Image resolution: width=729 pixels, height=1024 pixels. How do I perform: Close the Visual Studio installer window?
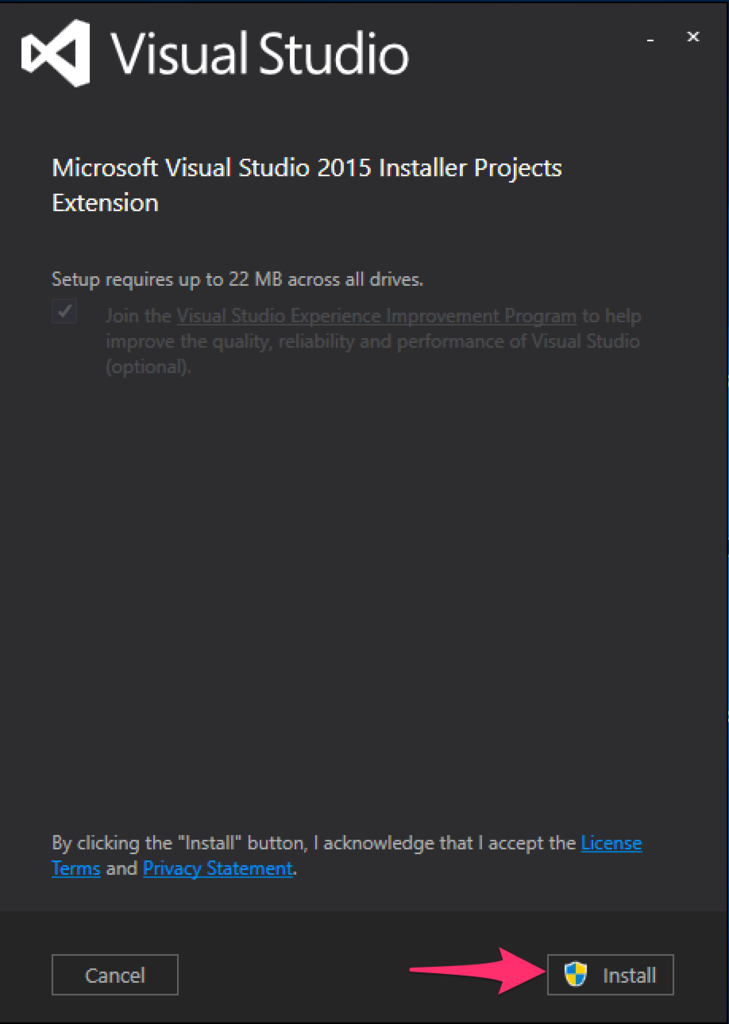(693, 37)
